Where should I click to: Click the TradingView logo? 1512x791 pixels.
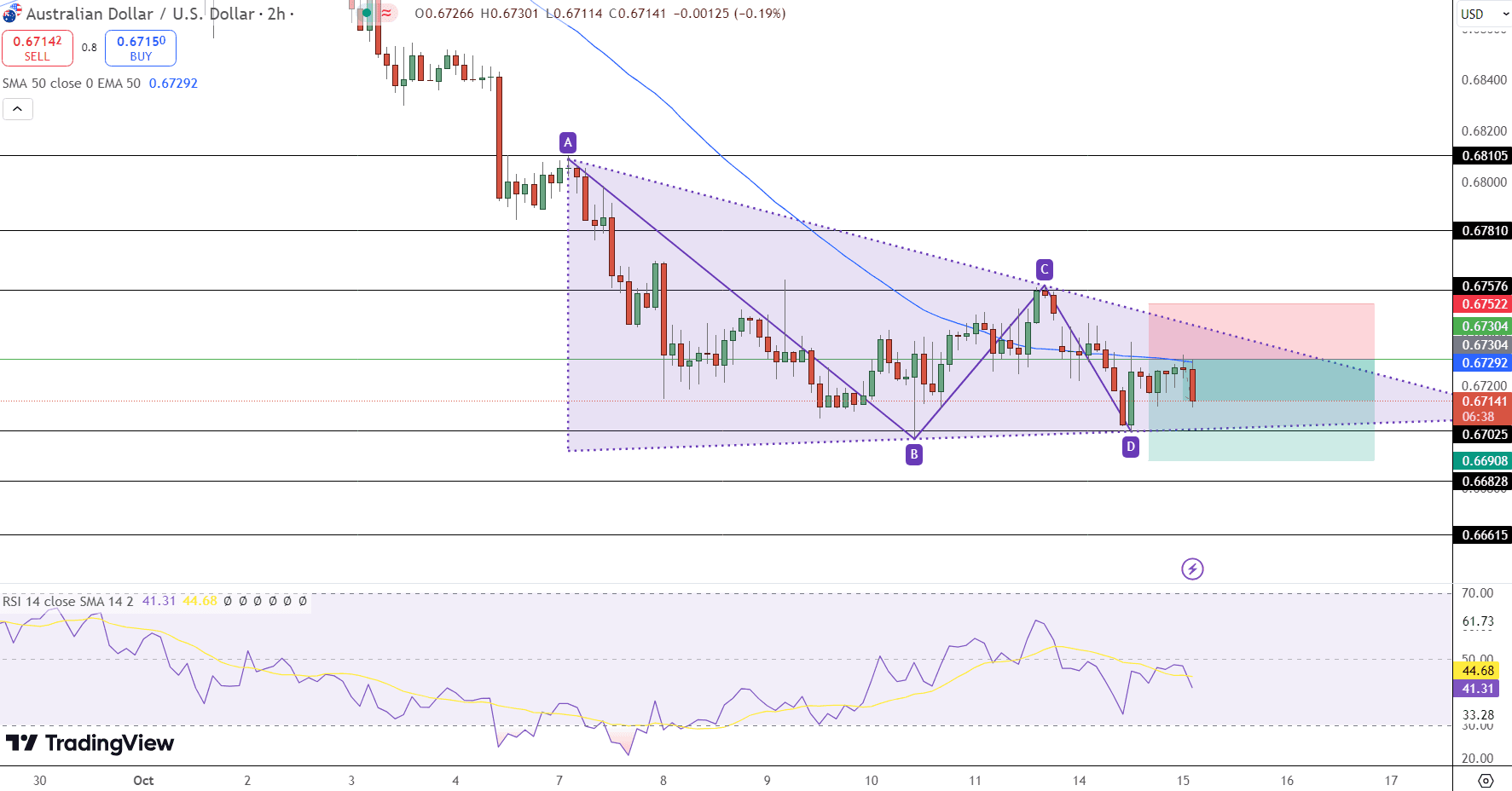click(x=90, y=743)
